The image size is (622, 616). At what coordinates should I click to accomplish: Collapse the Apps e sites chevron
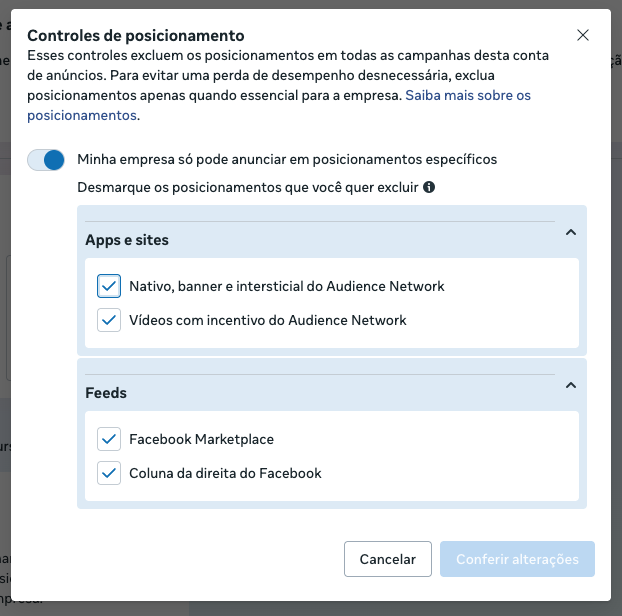point(570,233)
